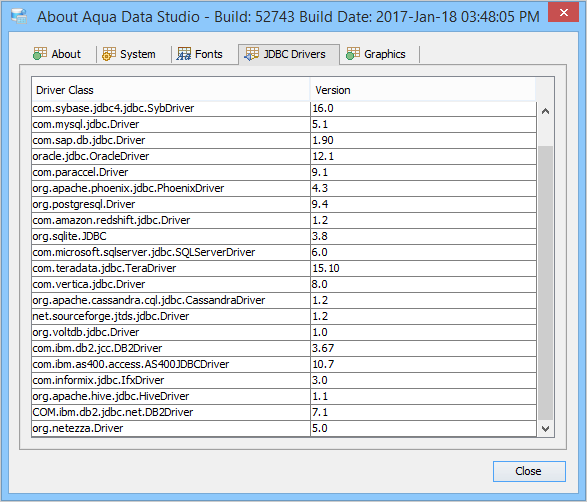Click the Close button
Viewport: 587px width, 502px height.
[x=529, y=471]
